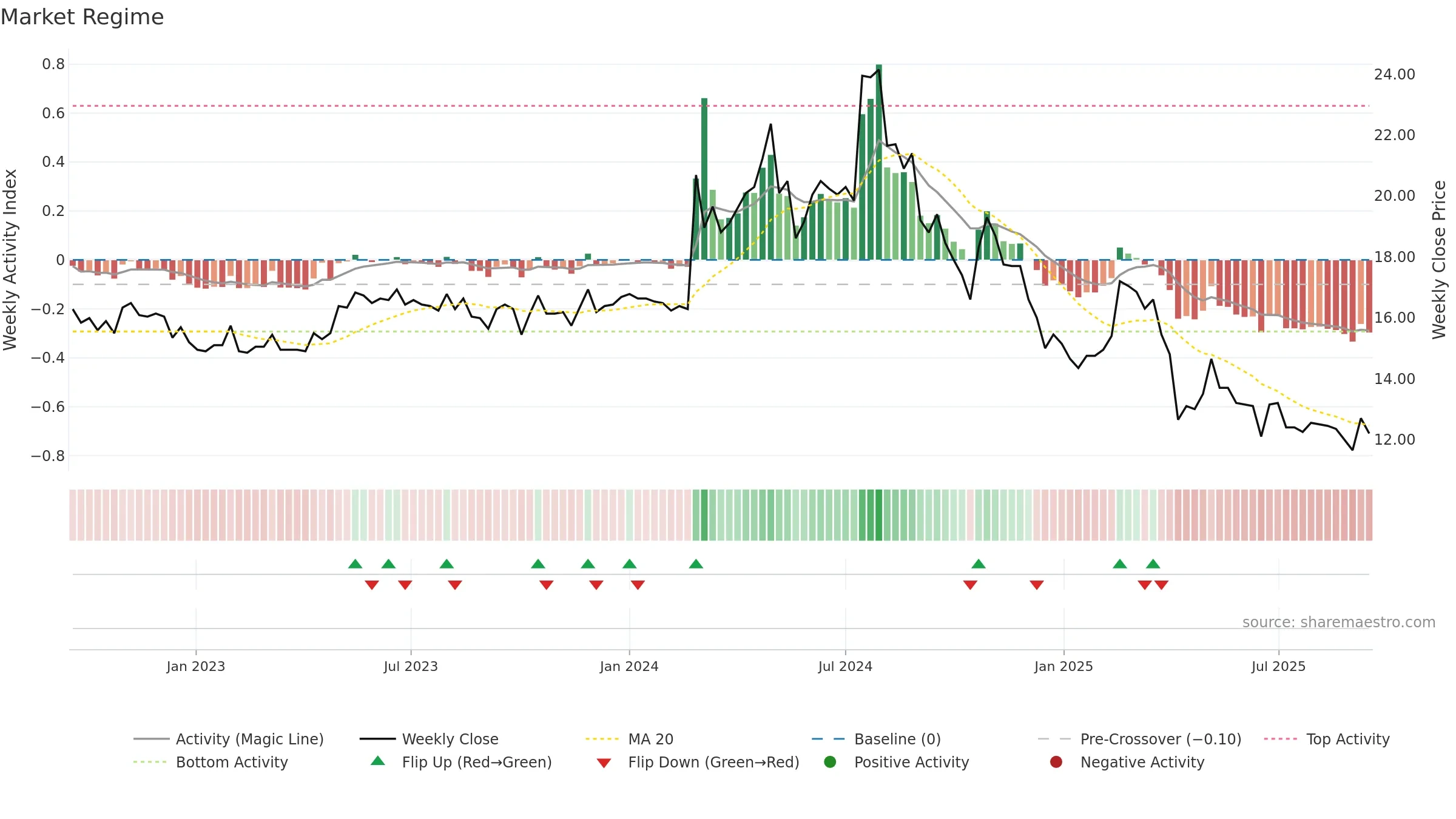Toggle Baseline (0) legend entry

(x=876, y=739)
